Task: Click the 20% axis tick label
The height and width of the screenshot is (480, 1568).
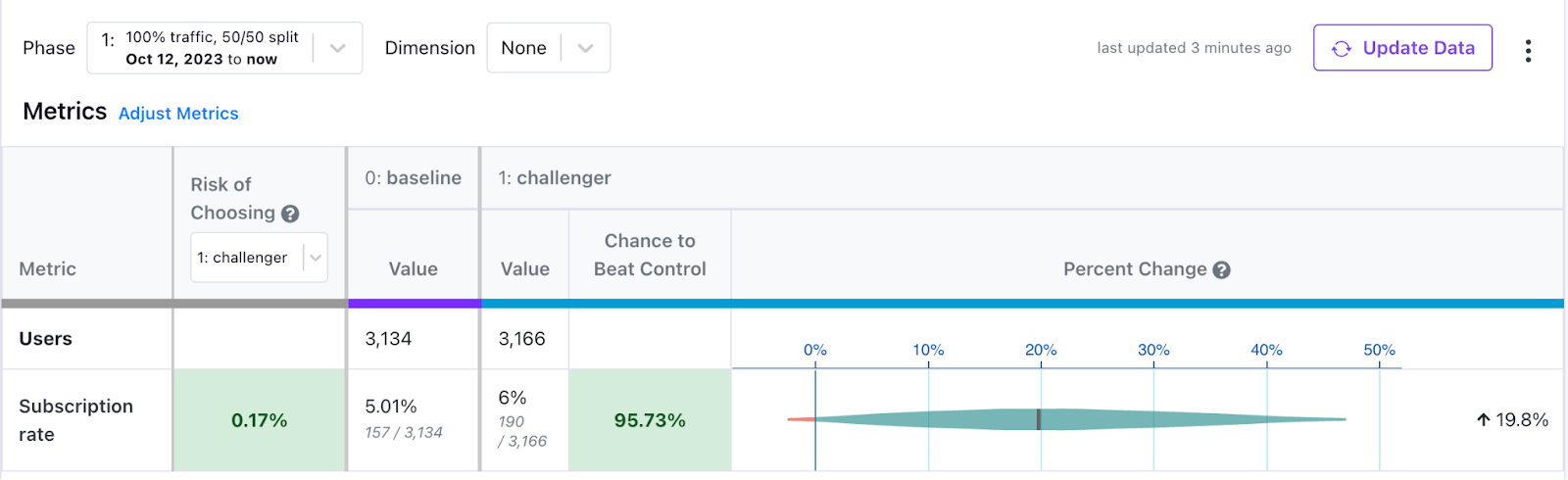Action: [1041, 350]
